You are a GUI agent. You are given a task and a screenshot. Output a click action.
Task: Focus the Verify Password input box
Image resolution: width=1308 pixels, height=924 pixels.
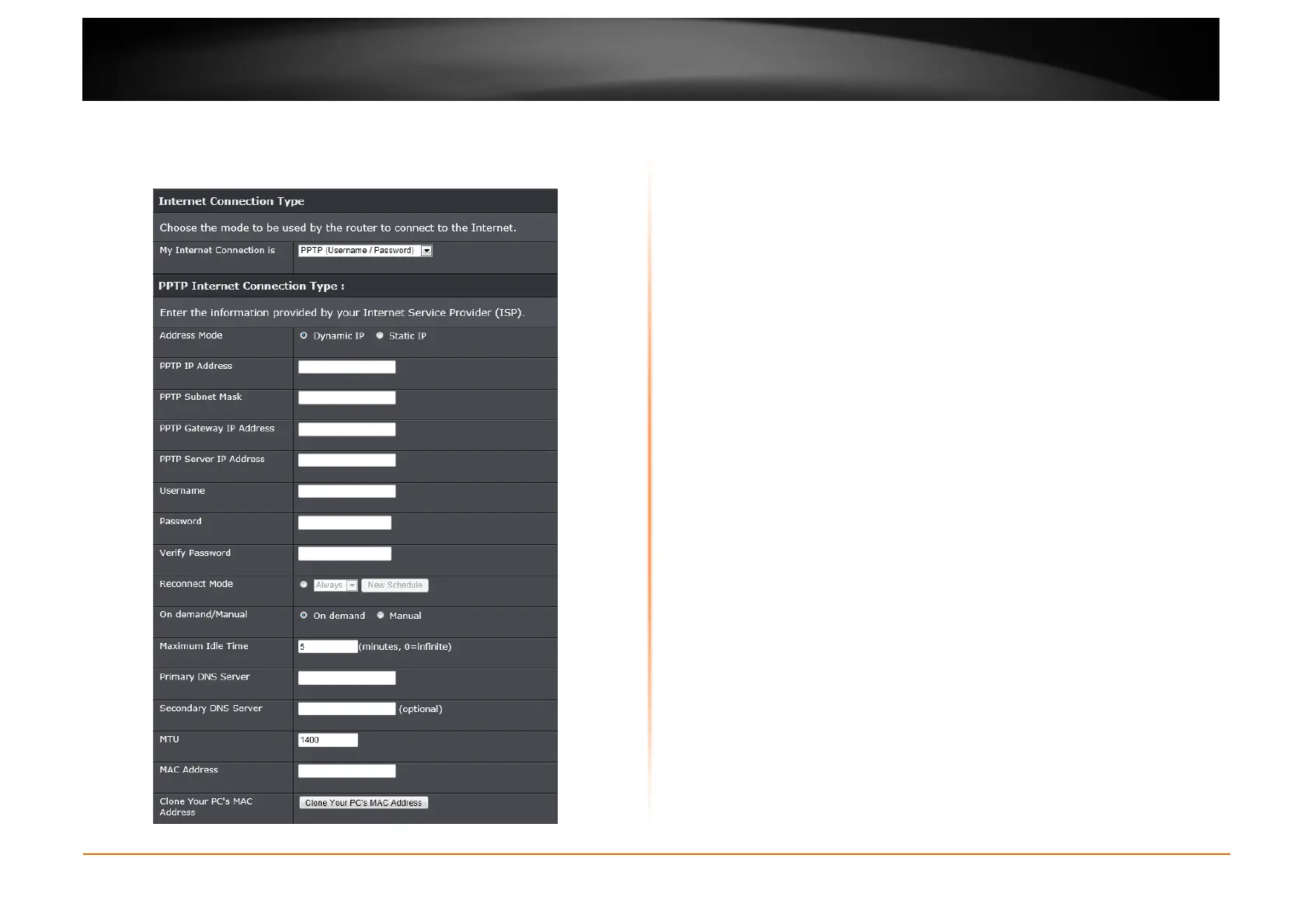click(x=345, y=554)
